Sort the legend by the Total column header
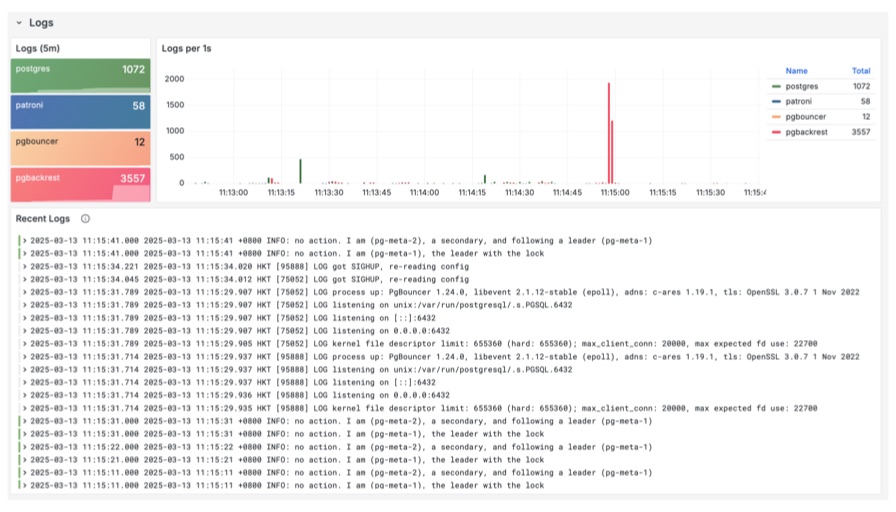This screenshot has width=896, height=512. tap(859, 71)
